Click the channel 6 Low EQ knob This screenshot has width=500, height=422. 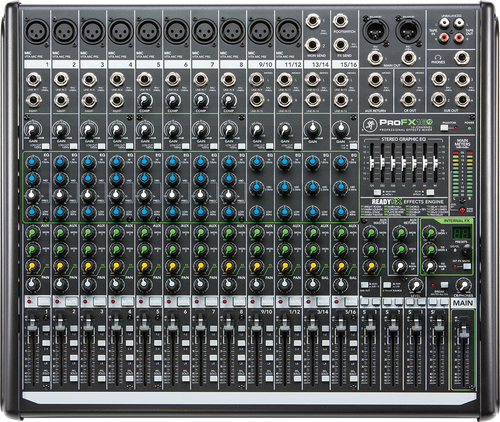tap(172, 212)
